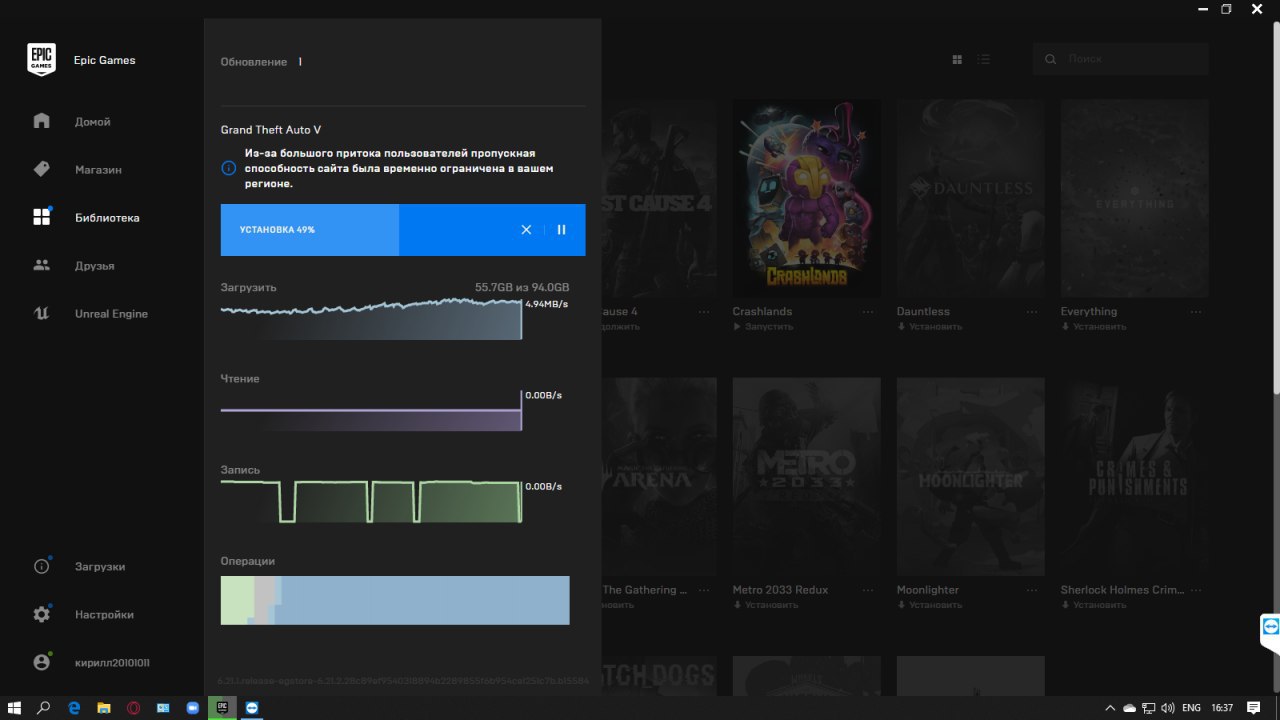Click the info icon beside bandwidth notice
This screenshot has height=720, width=1280.
[x=228, y=169]
